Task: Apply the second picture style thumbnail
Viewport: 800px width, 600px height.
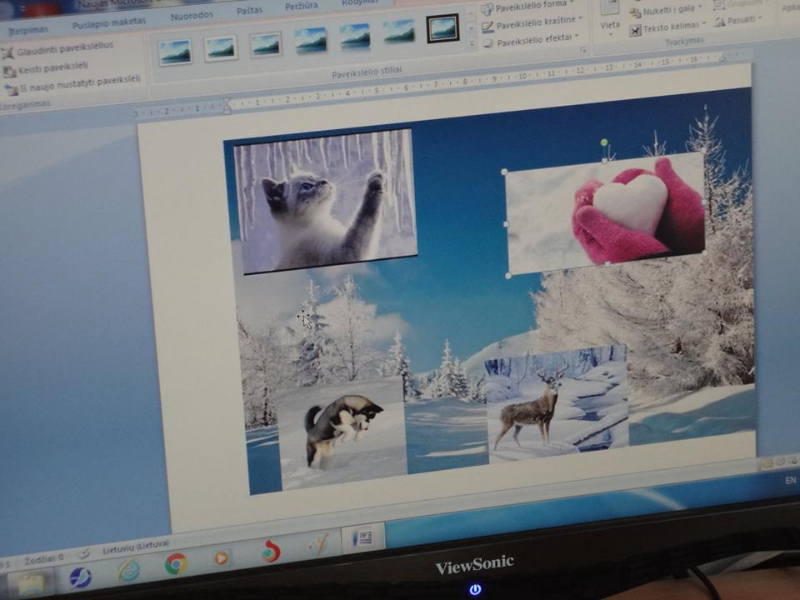Action: coord(220,48)
